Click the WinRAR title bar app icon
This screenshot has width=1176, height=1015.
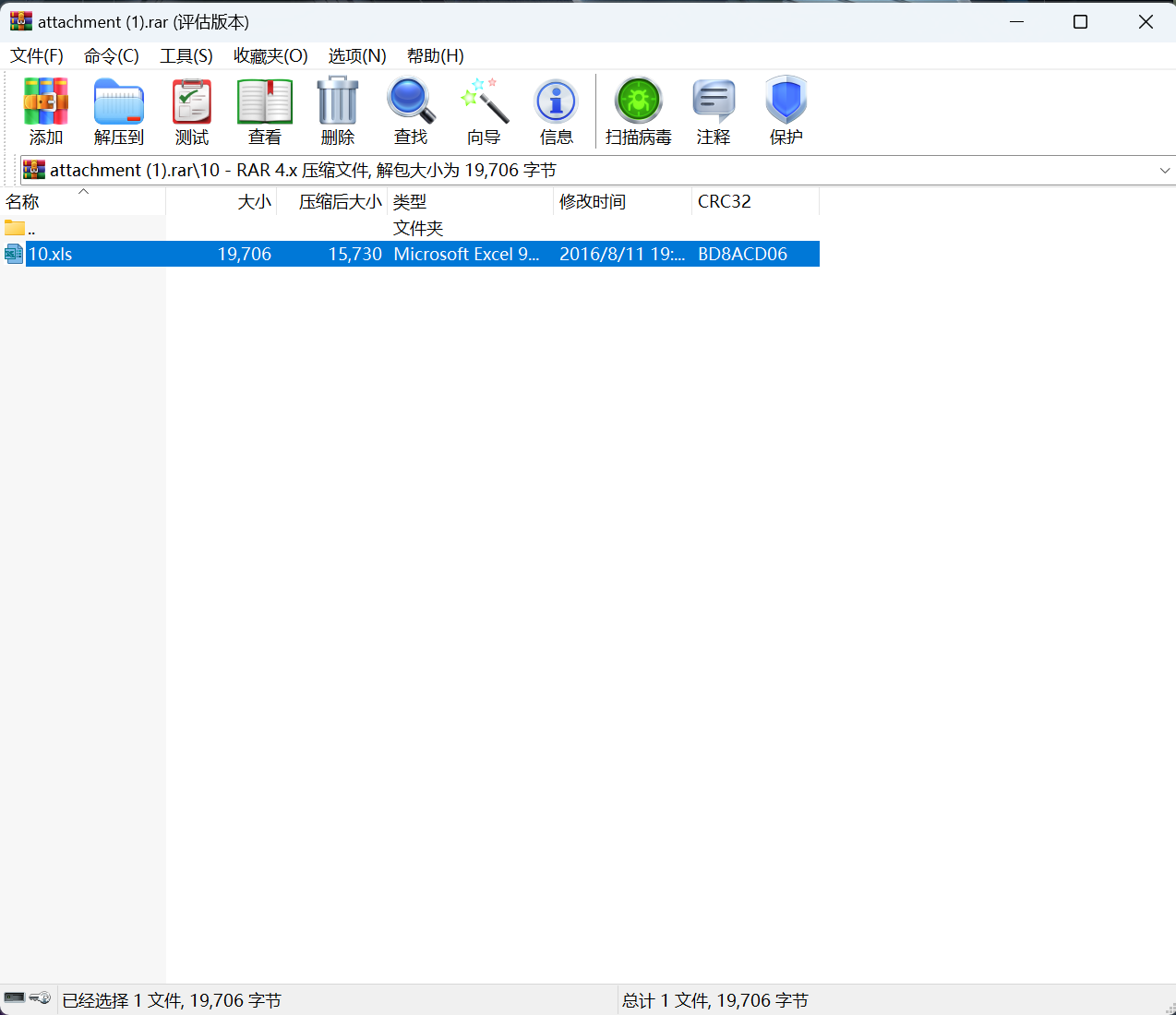pyautogui.click(x=20, y=21)
